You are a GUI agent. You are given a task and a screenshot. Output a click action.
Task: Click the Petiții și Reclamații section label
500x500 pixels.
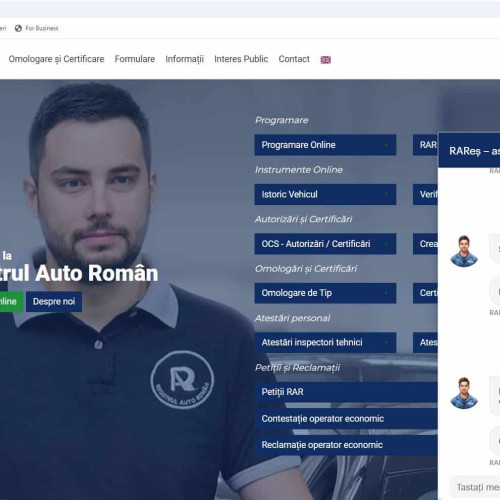[x=298, y=368]
